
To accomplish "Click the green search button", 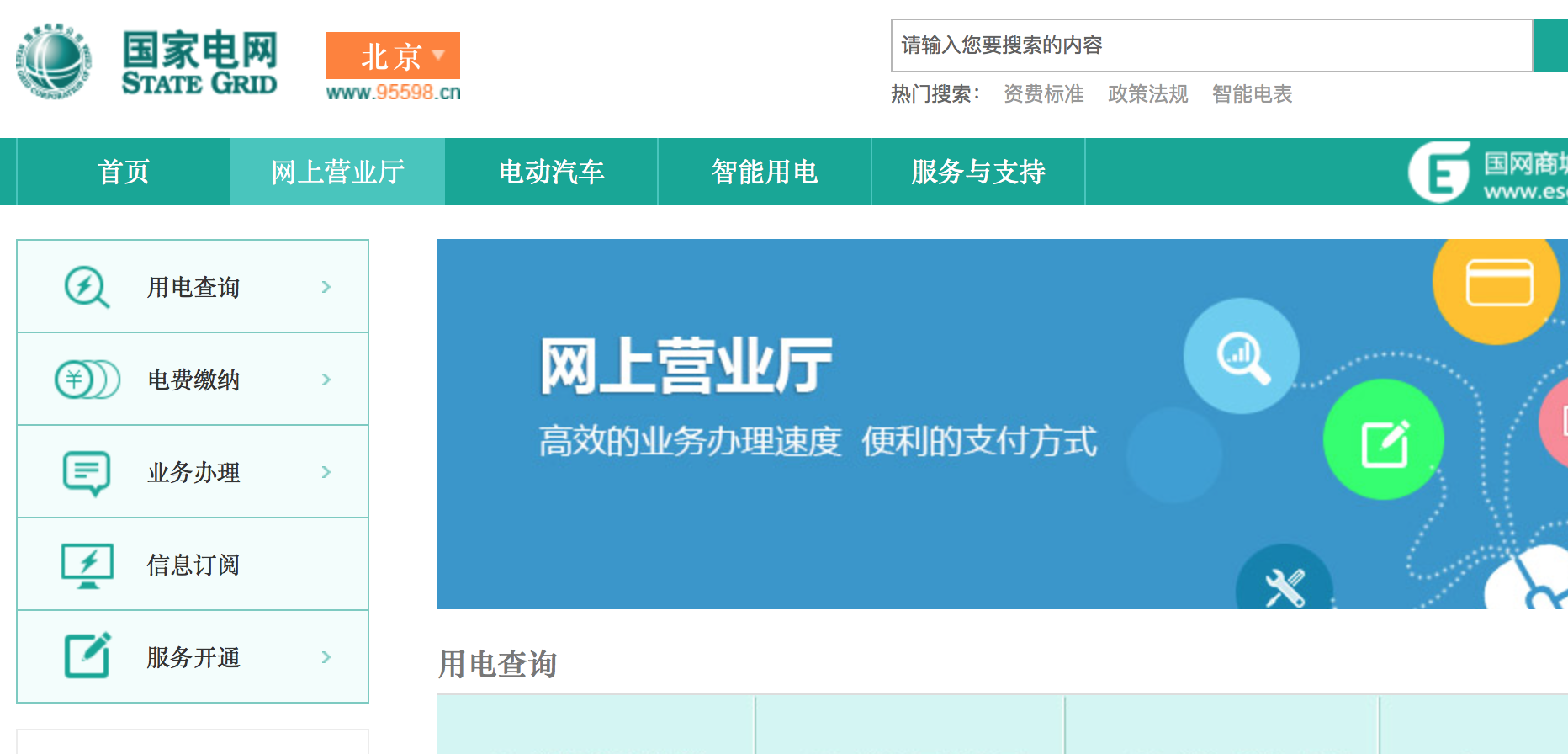I will [x=1550, y=45].
